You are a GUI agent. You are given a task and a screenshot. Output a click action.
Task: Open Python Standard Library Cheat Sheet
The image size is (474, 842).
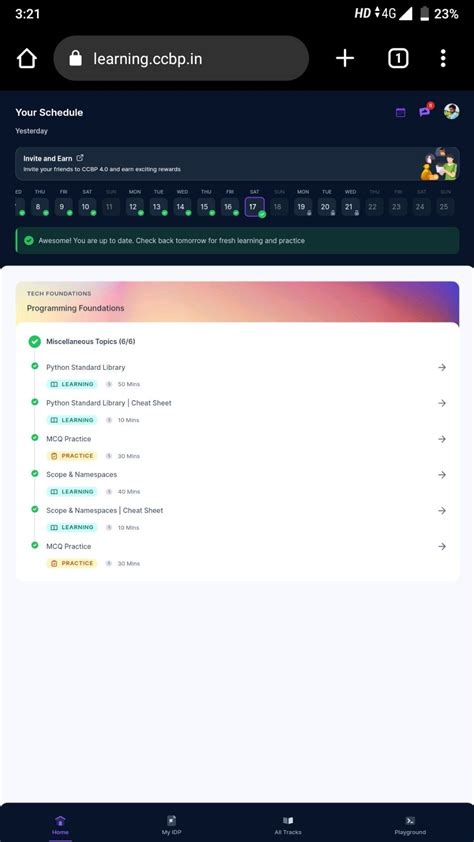pyautogui.click(x=109, y=403)
